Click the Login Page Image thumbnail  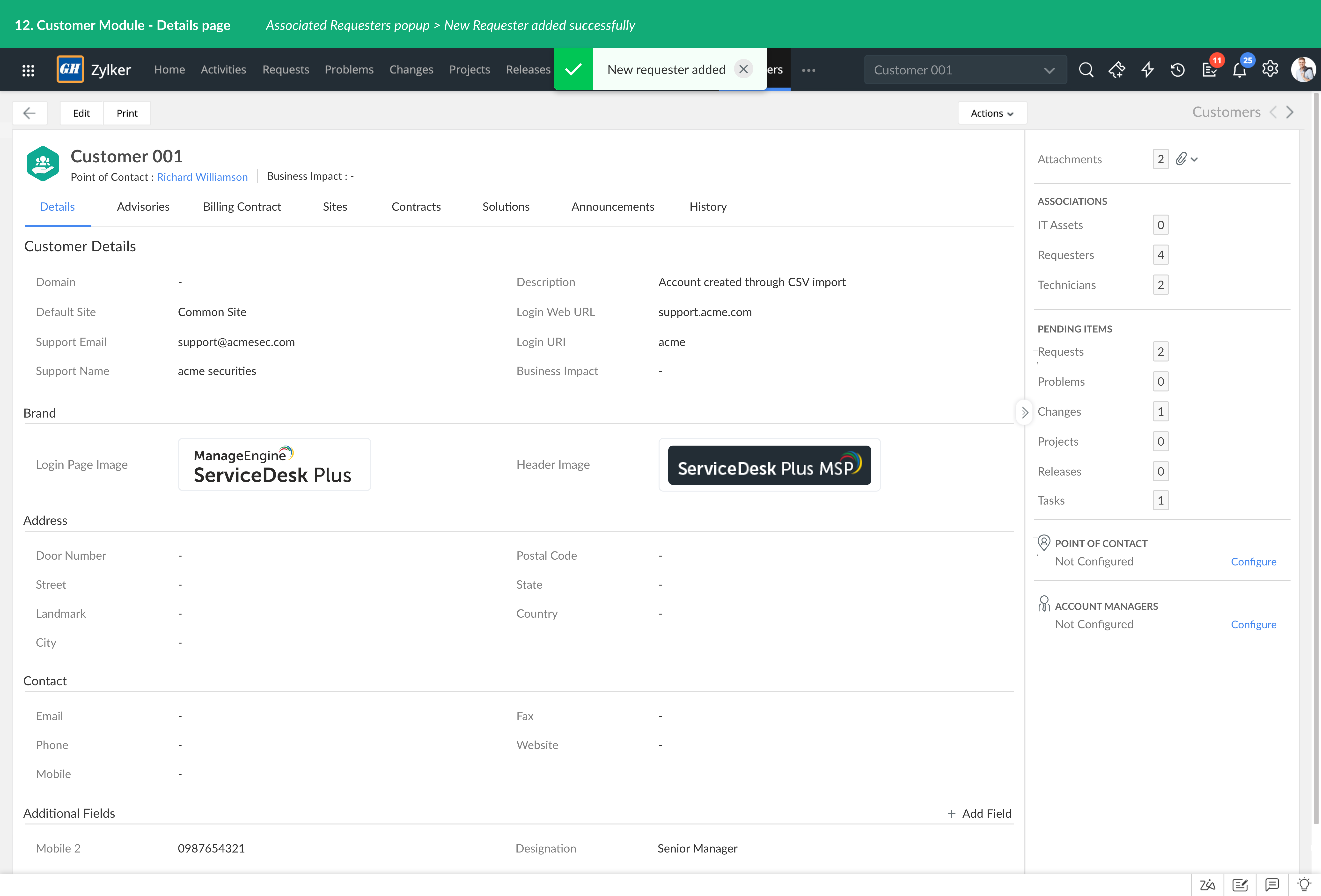click(275, 464)
